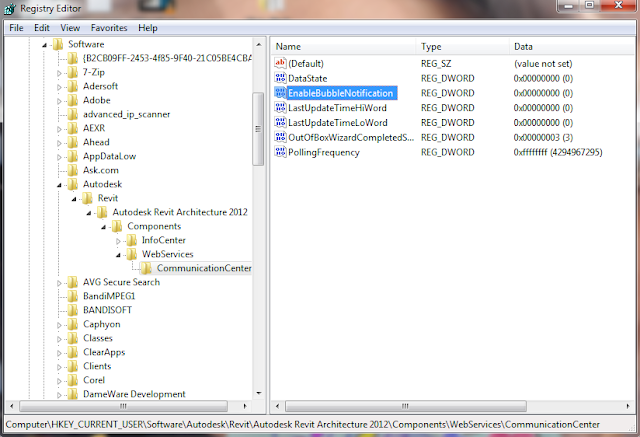Click the InfoCenter folder icon
This screenshot has width=640, height=437.
coord(132,240)
